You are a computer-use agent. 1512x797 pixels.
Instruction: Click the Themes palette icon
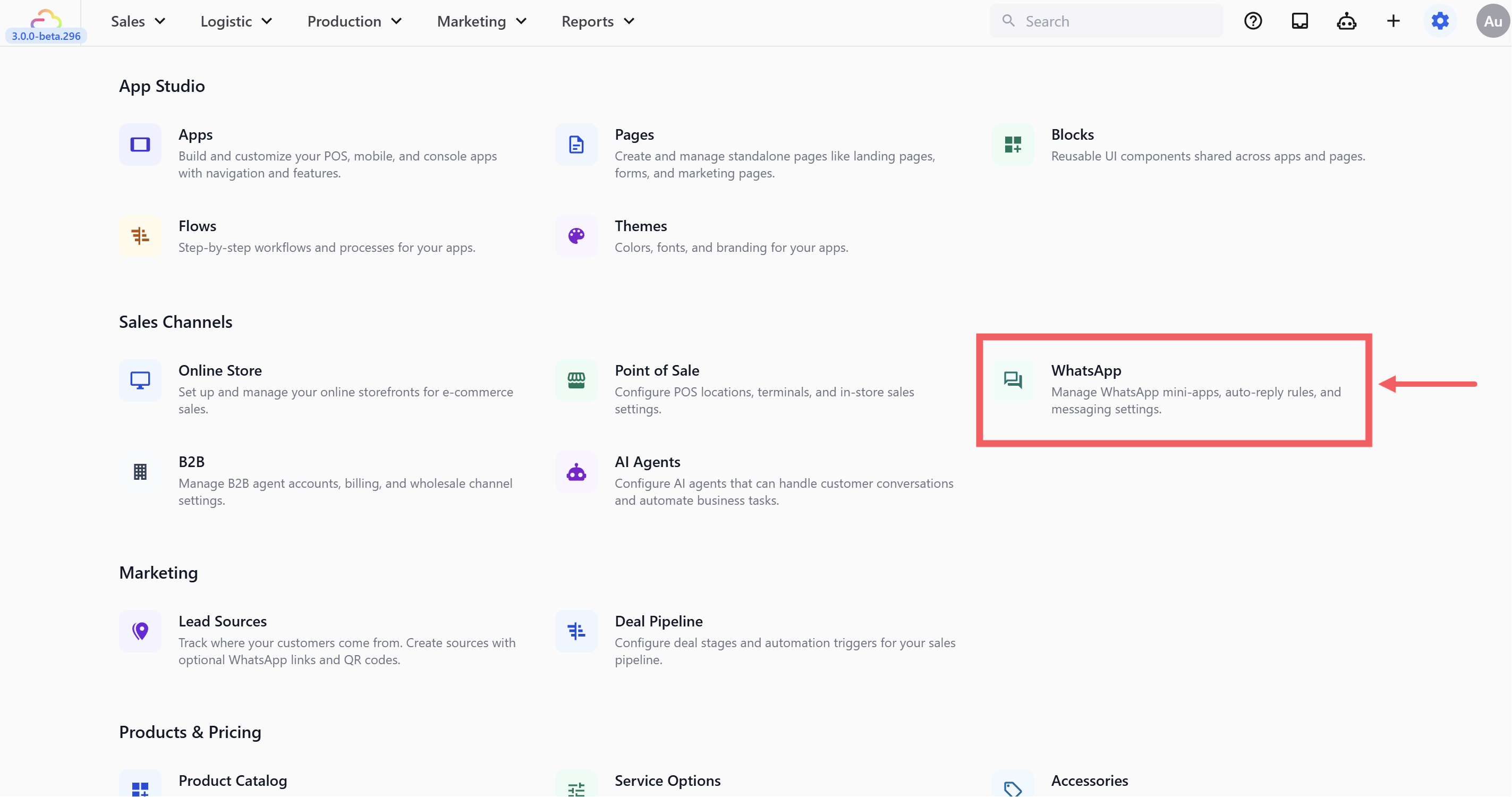tap(576, 236)
